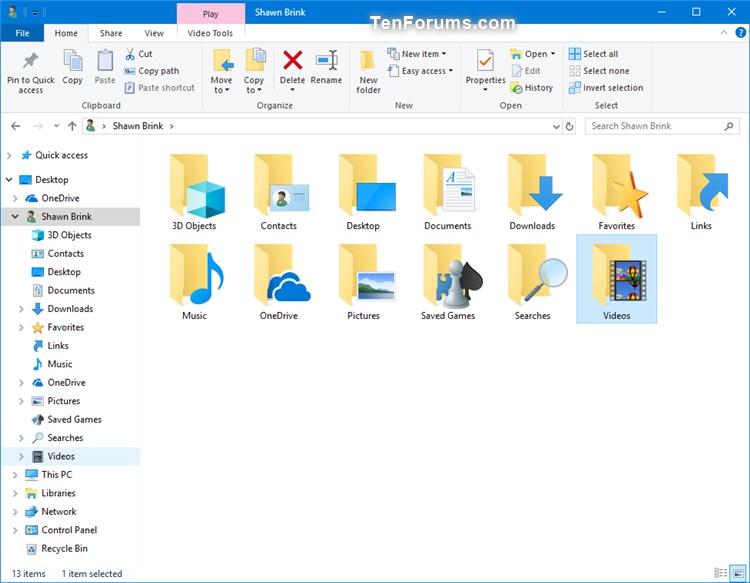Collapse the Shawn Brink tree node
Screen dimensions: 750x583
(x=15, y=217)
